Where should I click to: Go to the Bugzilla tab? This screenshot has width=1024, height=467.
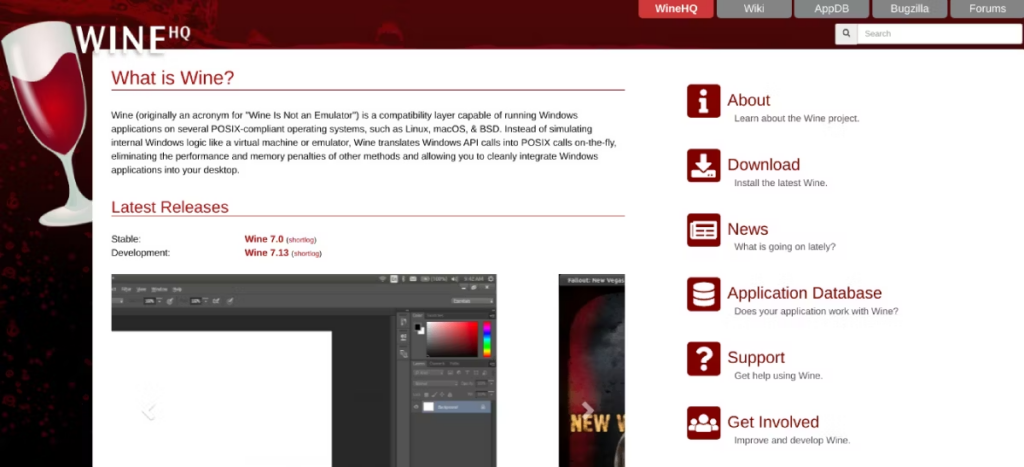[x=909, y=8]
